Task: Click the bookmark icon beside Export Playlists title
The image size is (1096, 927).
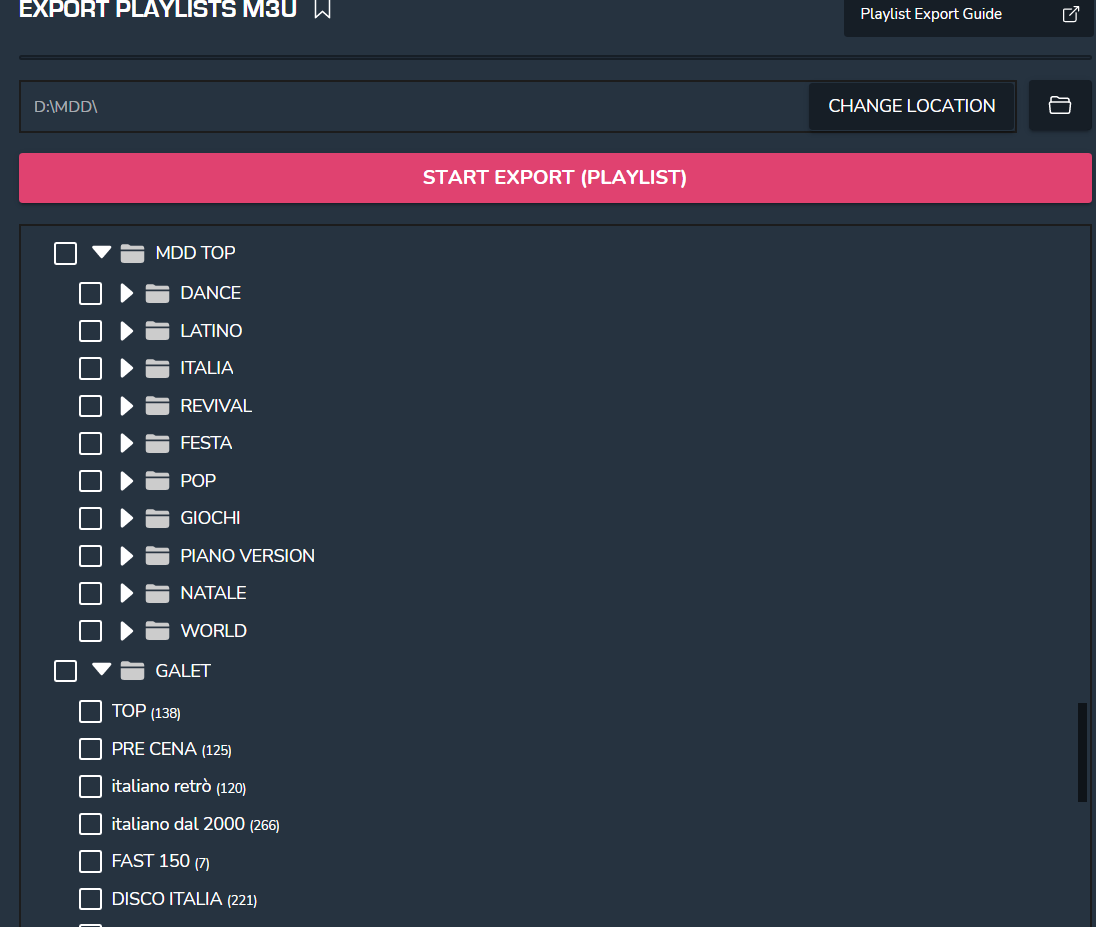Action: [322, 9]
